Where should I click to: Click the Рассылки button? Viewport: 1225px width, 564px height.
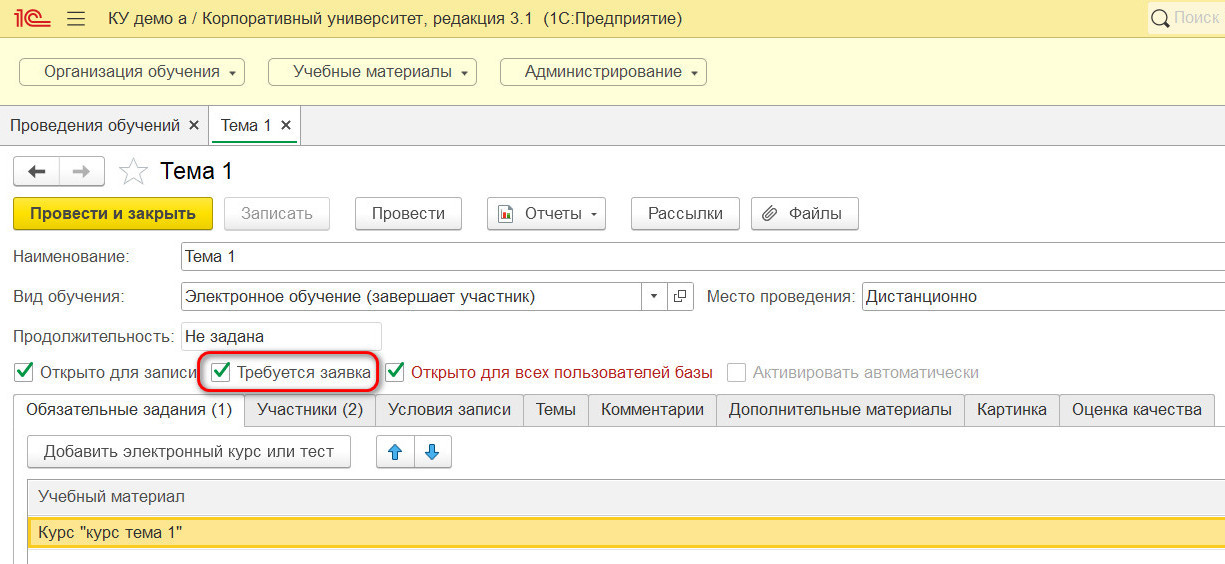685,213
